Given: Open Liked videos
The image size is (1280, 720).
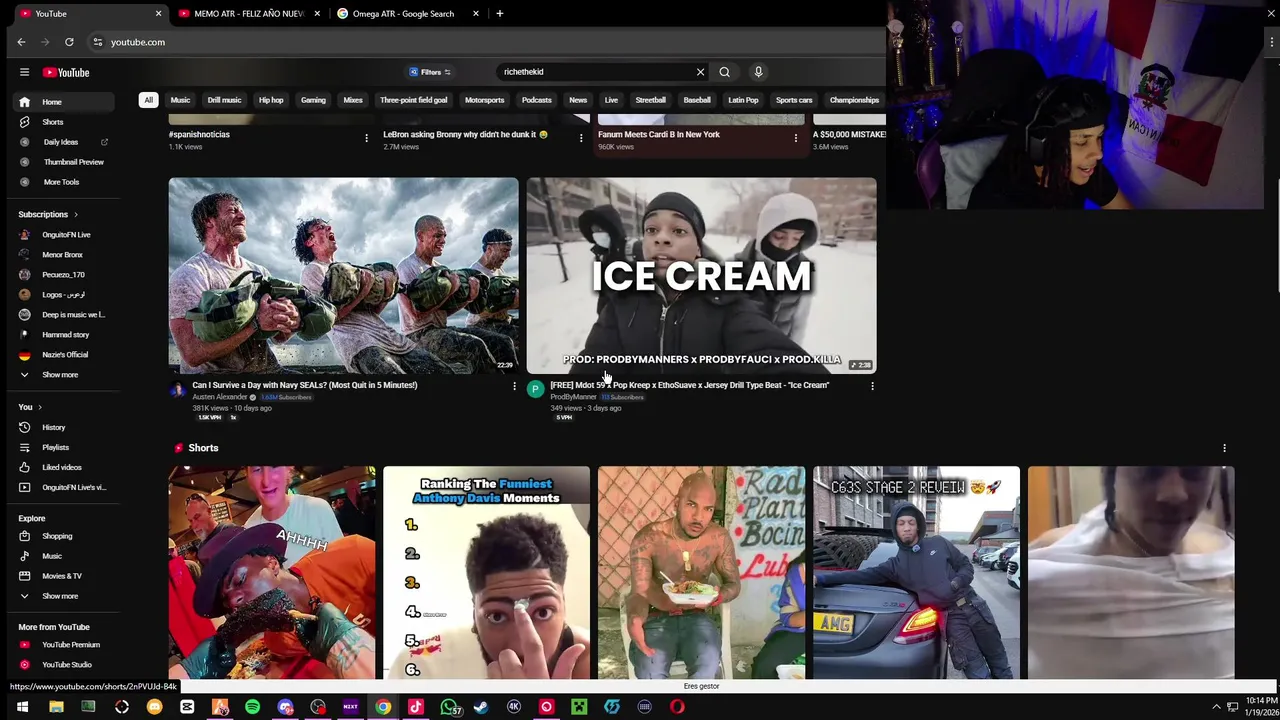Looking at the screenshot, I should pyautogui.click(x=62, y=467).
